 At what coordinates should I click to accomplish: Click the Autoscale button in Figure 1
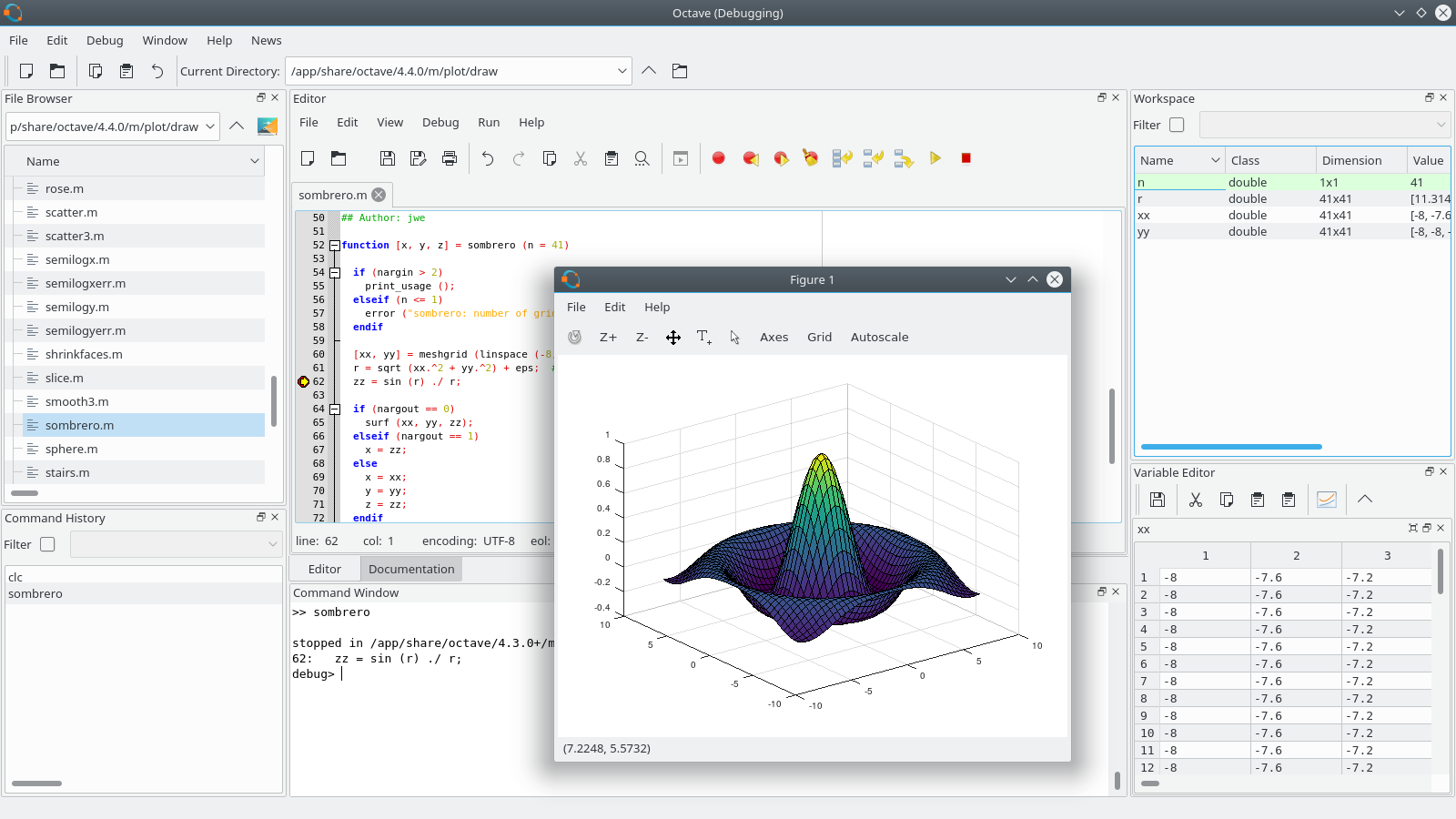point(878,337)
